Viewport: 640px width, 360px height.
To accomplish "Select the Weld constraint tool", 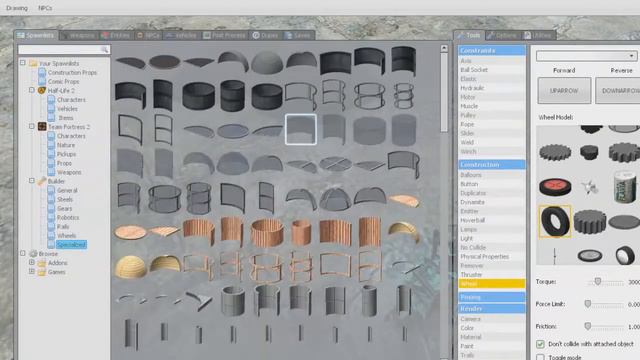I will [x=492, y=142].
